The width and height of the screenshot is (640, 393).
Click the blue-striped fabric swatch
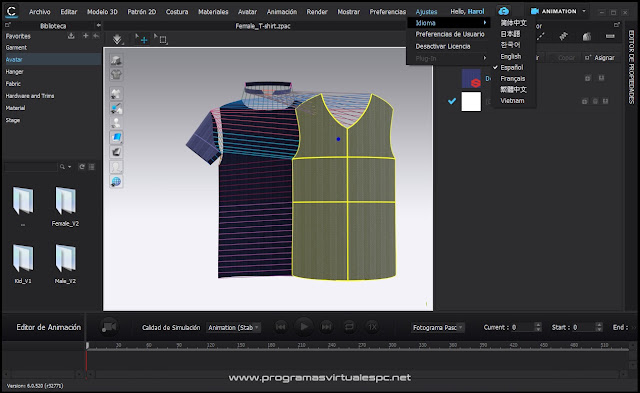(471, 79)
